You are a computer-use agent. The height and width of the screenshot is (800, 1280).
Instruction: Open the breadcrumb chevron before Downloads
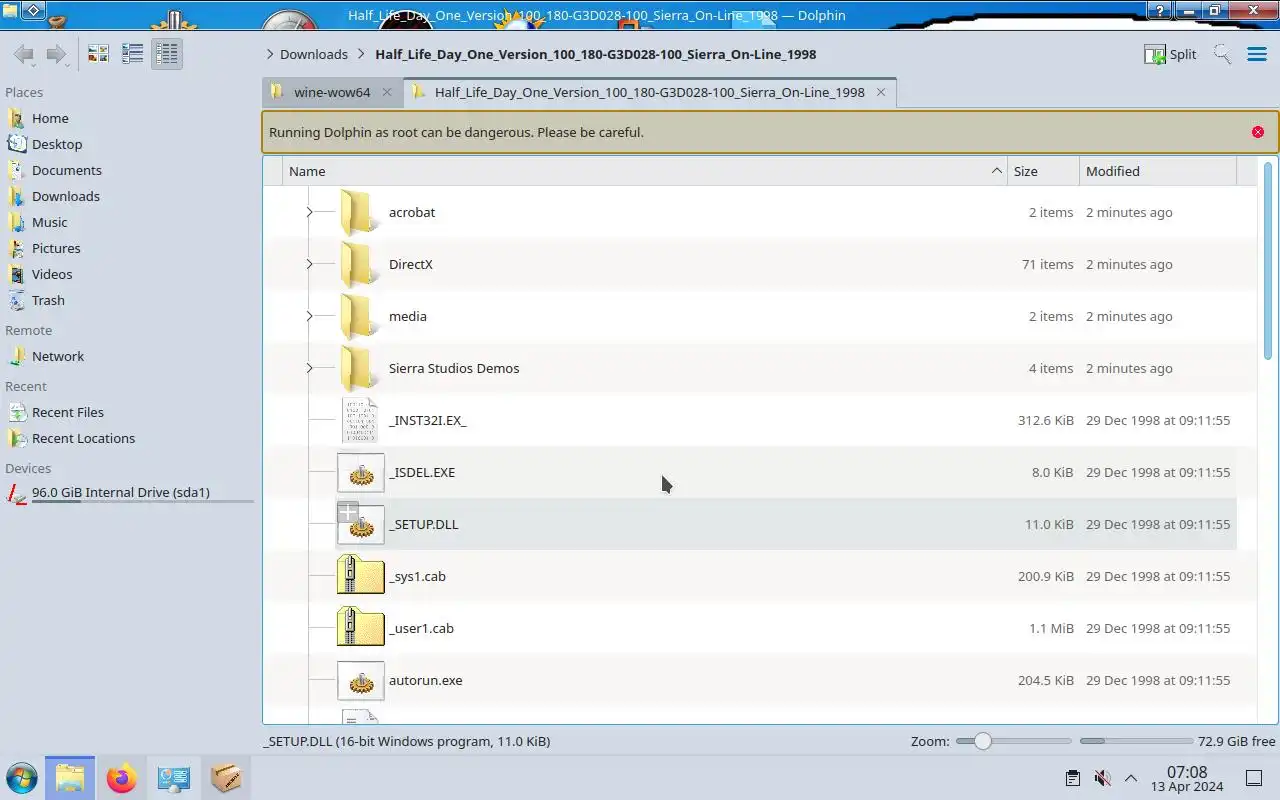pos(270,54)
